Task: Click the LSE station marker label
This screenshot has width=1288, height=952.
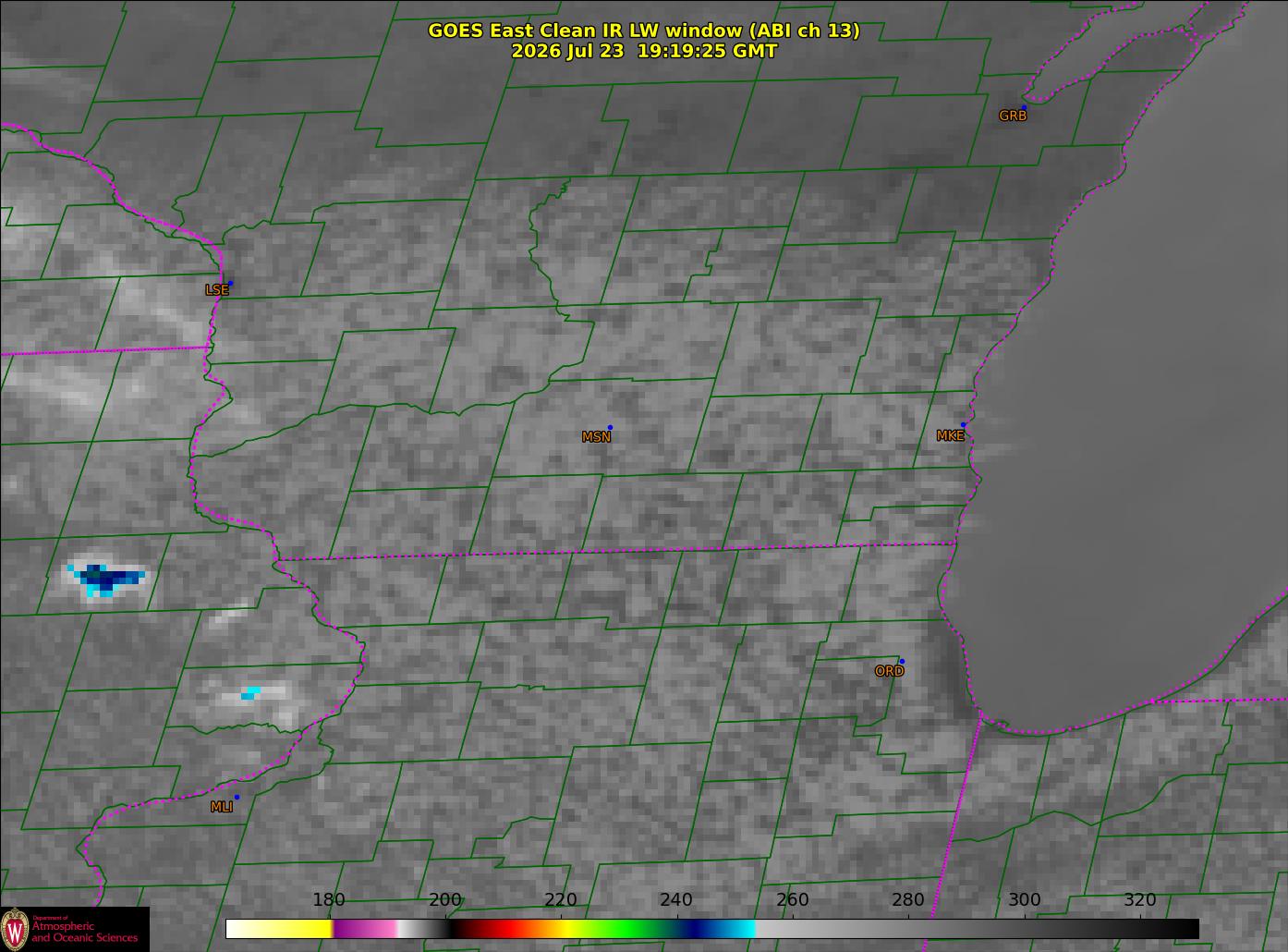Action: coord(216,289)
